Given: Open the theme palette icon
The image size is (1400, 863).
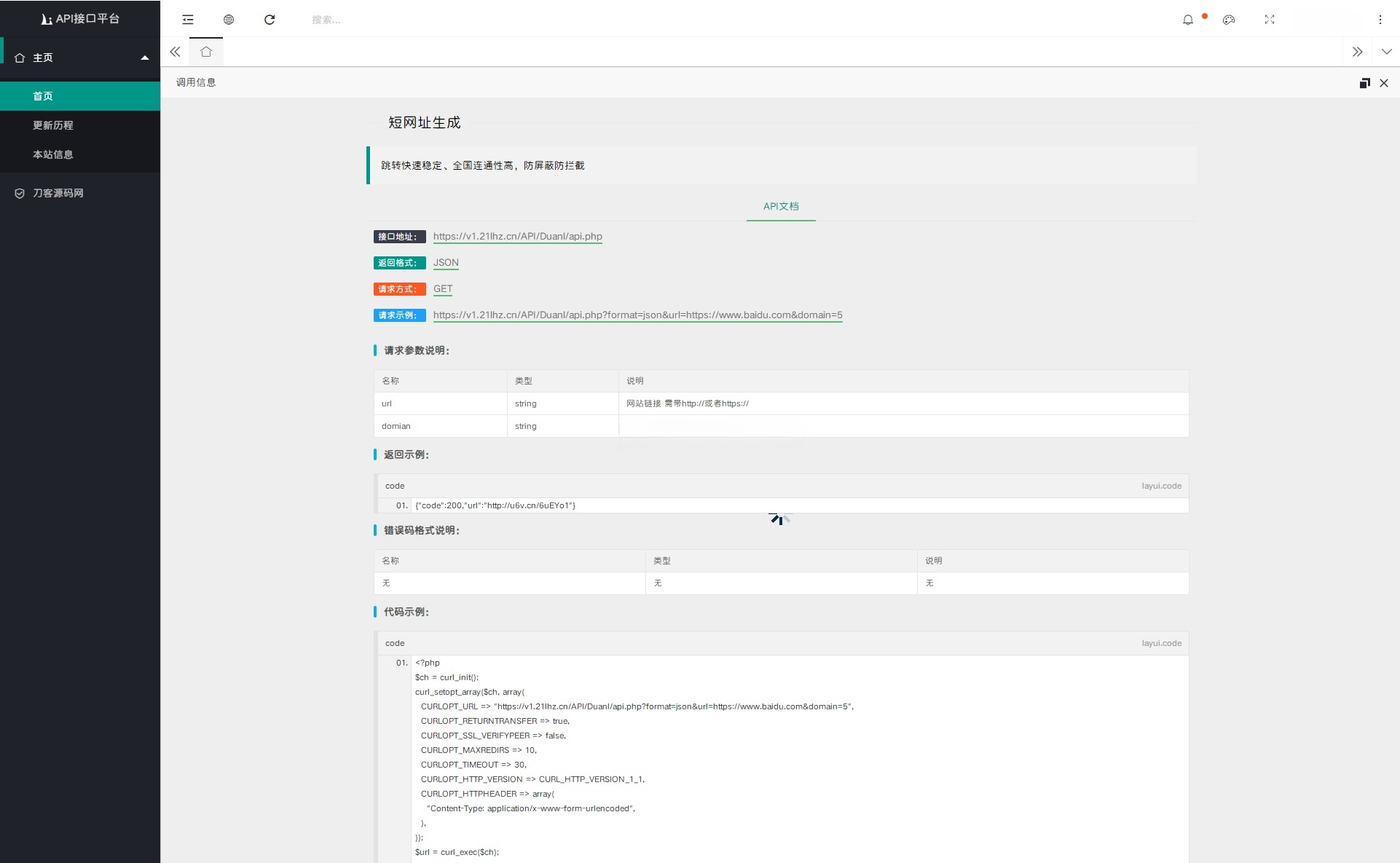Looking at the screenshot, I should 1229,20.
